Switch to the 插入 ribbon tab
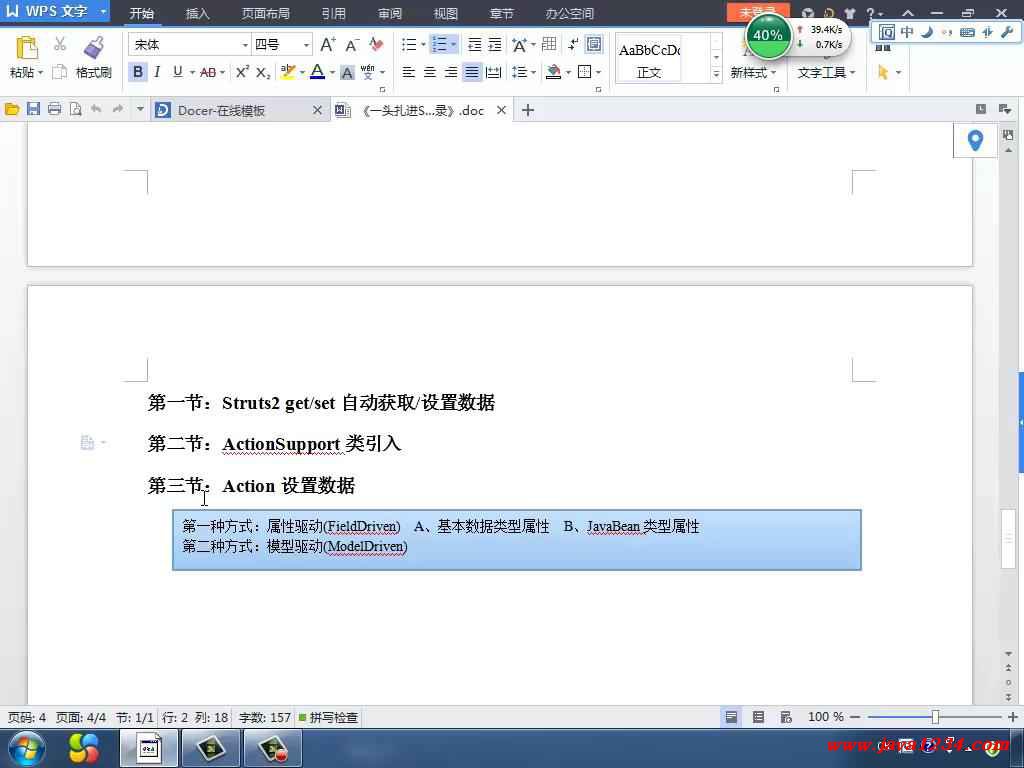Viewport: 1024px width, 768px height. coord(197,14)
